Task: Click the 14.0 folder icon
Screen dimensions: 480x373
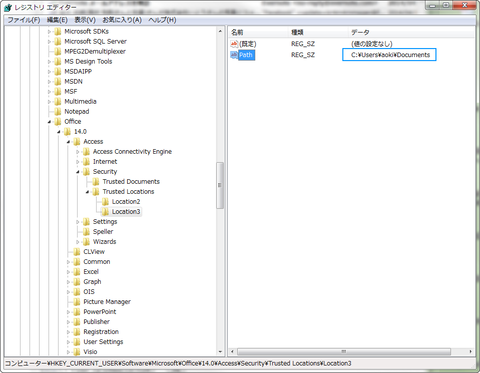Action: [x=67, y=132]
